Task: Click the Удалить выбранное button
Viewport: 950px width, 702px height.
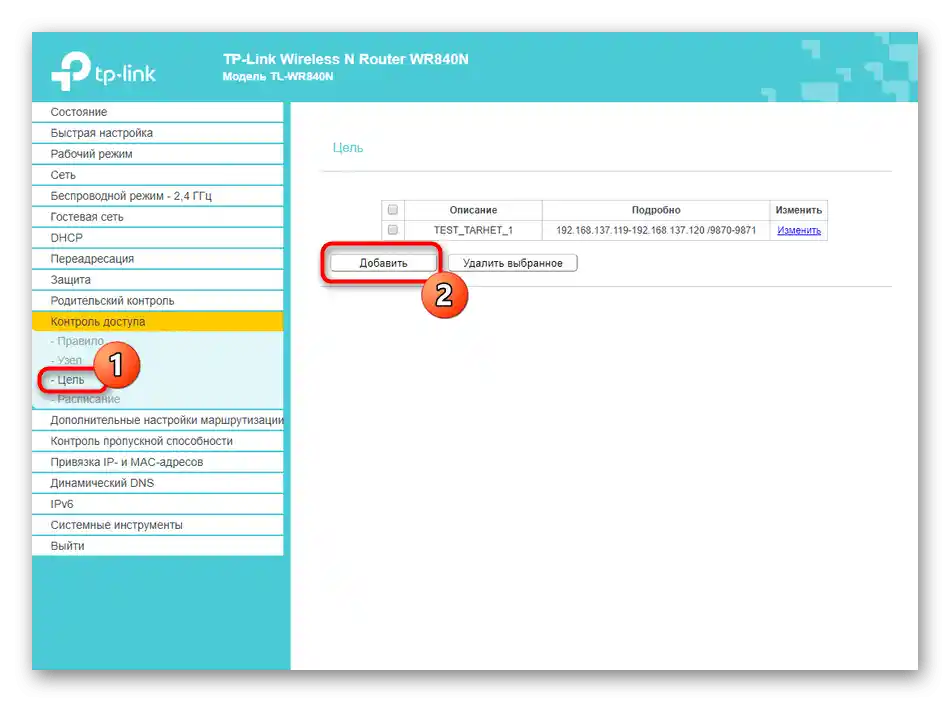Action: click(513, 263)
